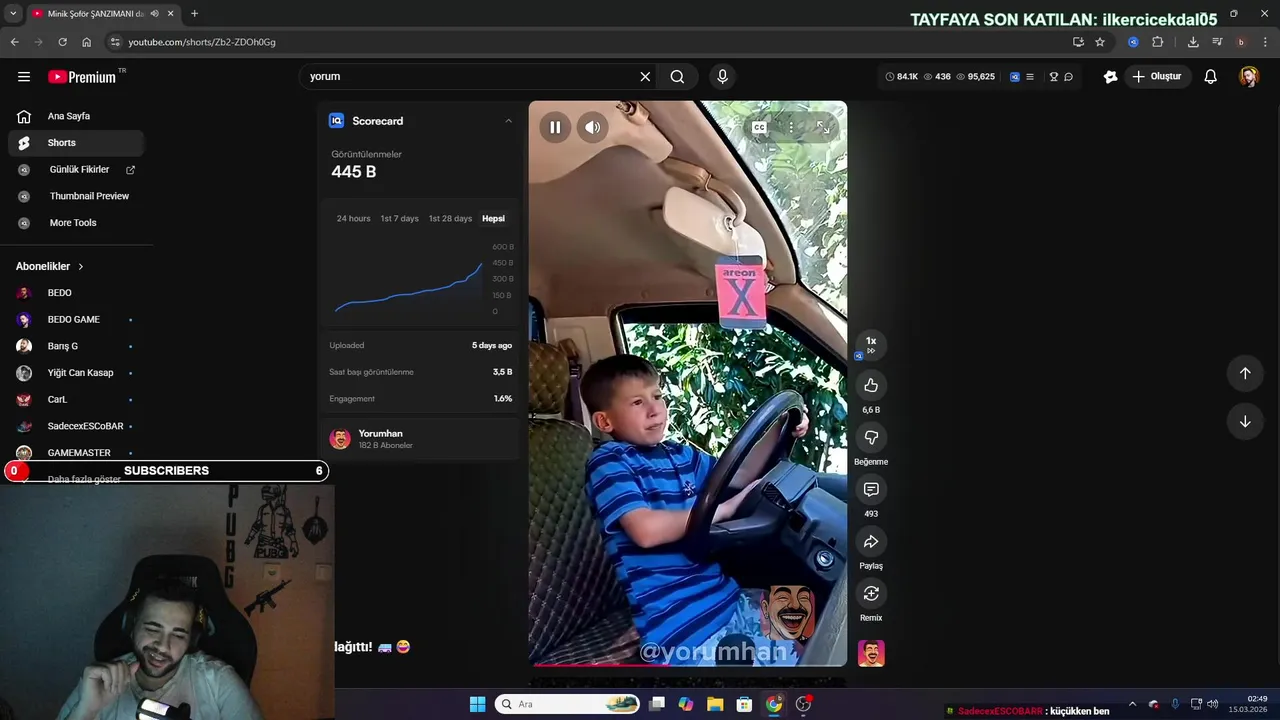Select the 1st 28 days chart range
Screen dimensions: 1280x720
pyautogui.click(x=450, y=218)
